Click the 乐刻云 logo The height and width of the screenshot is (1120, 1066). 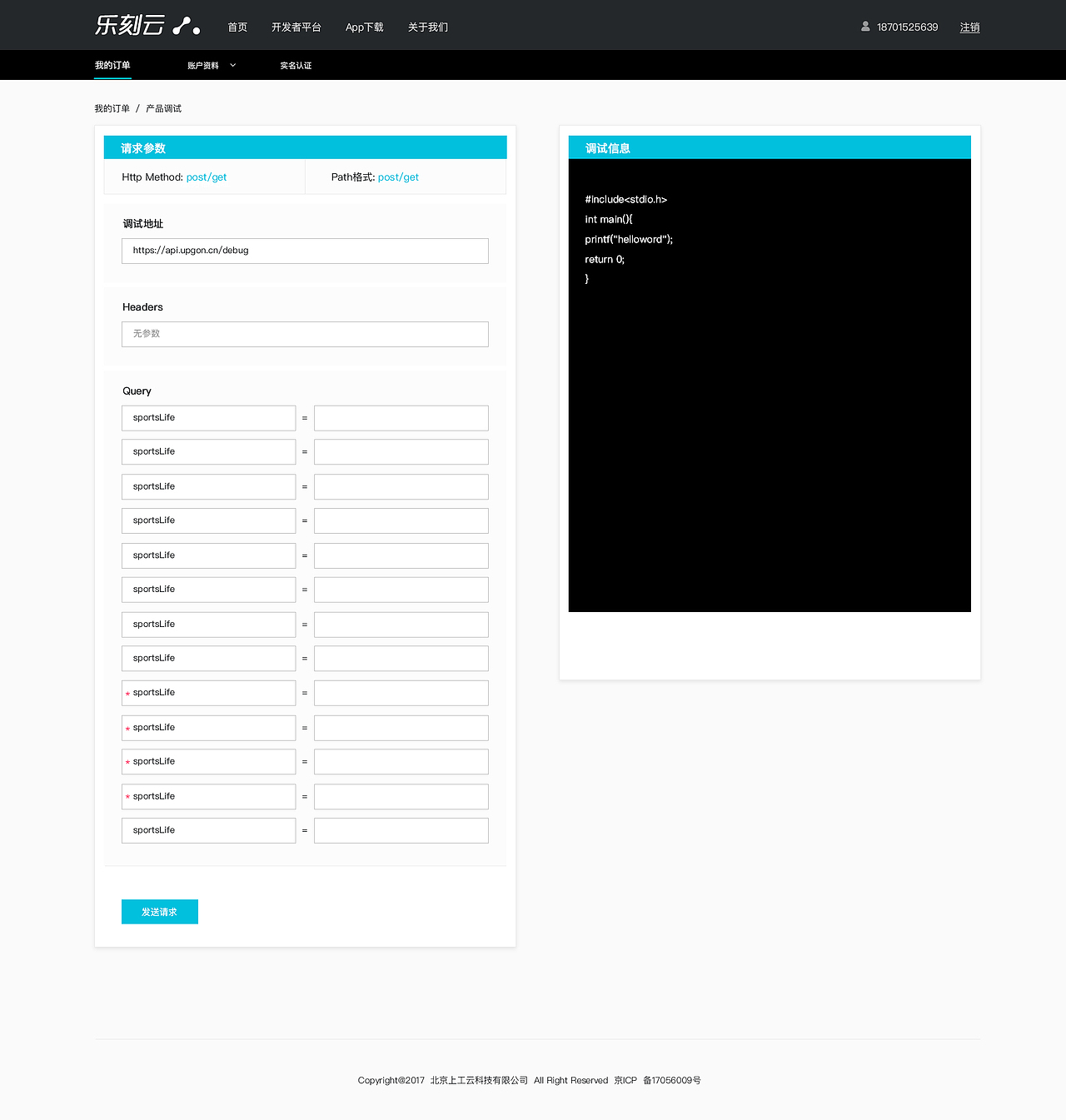(147, 26)
